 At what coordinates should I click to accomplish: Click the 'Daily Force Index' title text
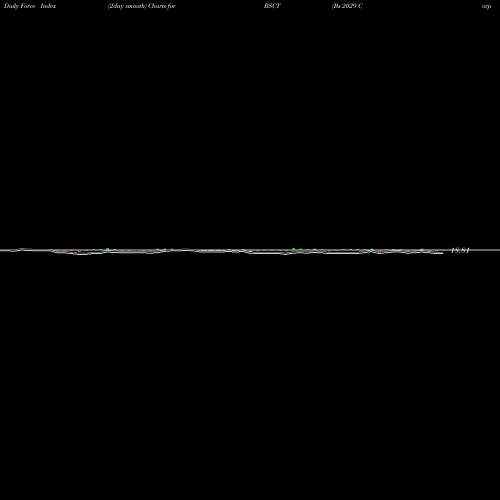[30, 6]
